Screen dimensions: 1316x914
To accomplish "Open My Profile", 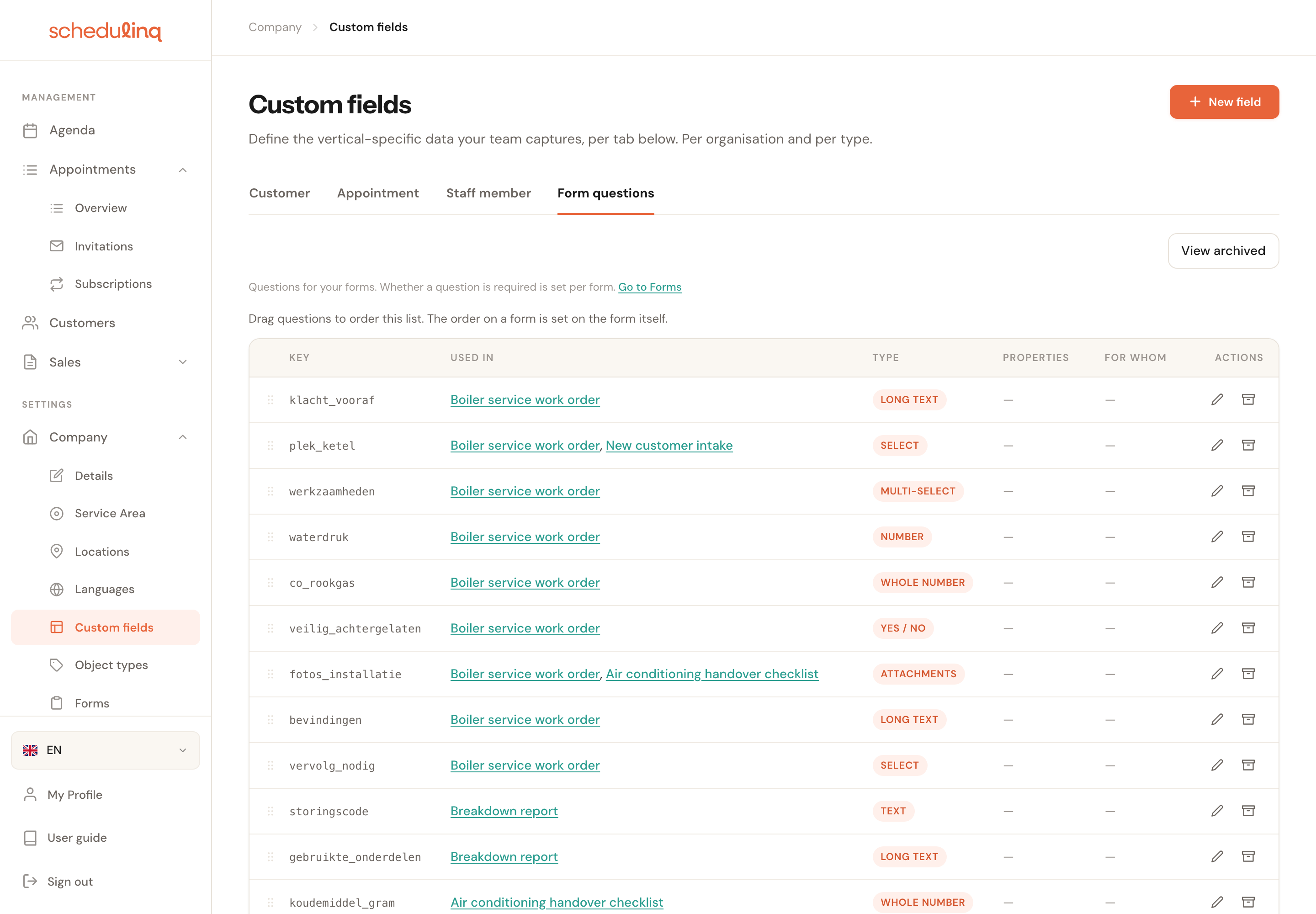I will (106, 795).
